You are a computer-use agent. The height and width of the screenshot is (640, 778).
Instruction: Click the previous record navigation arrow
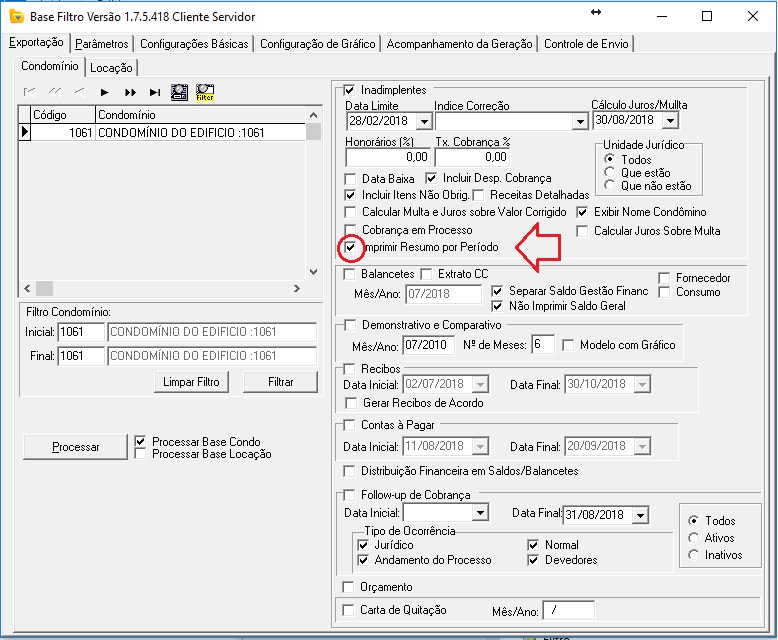pyautogui.click(x=79, y=92)
